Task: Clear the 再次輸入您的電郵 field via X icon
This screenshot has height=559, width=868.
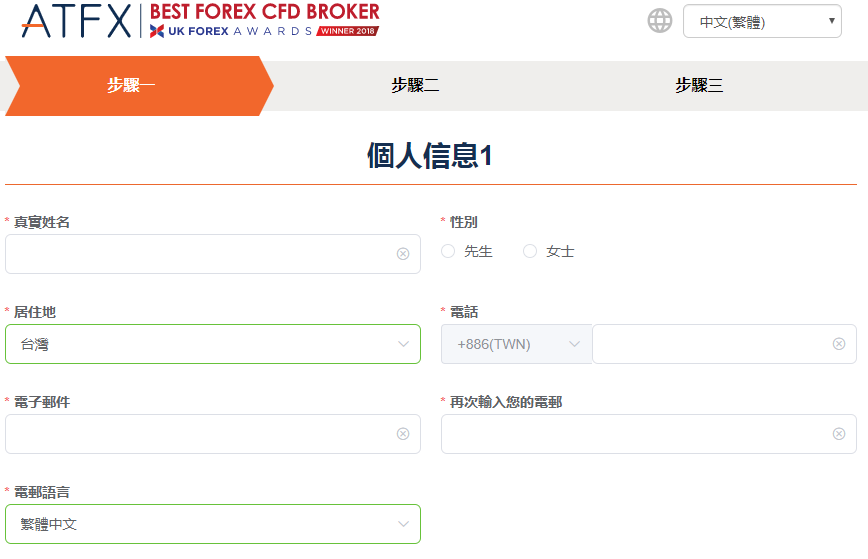Action: click(839, 434)
